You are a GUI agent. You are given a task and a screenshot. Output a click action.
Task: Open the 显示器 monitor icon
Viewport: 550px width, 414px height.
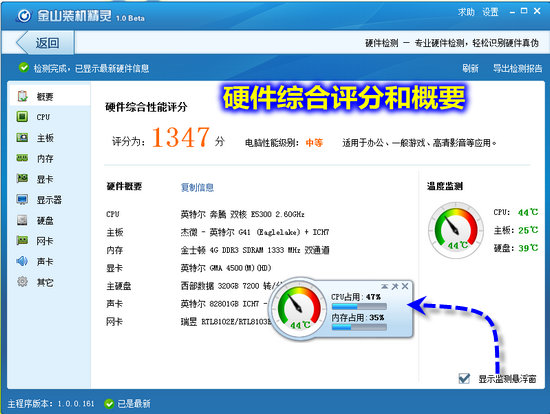pyautogui.click(x=22, y=200)
